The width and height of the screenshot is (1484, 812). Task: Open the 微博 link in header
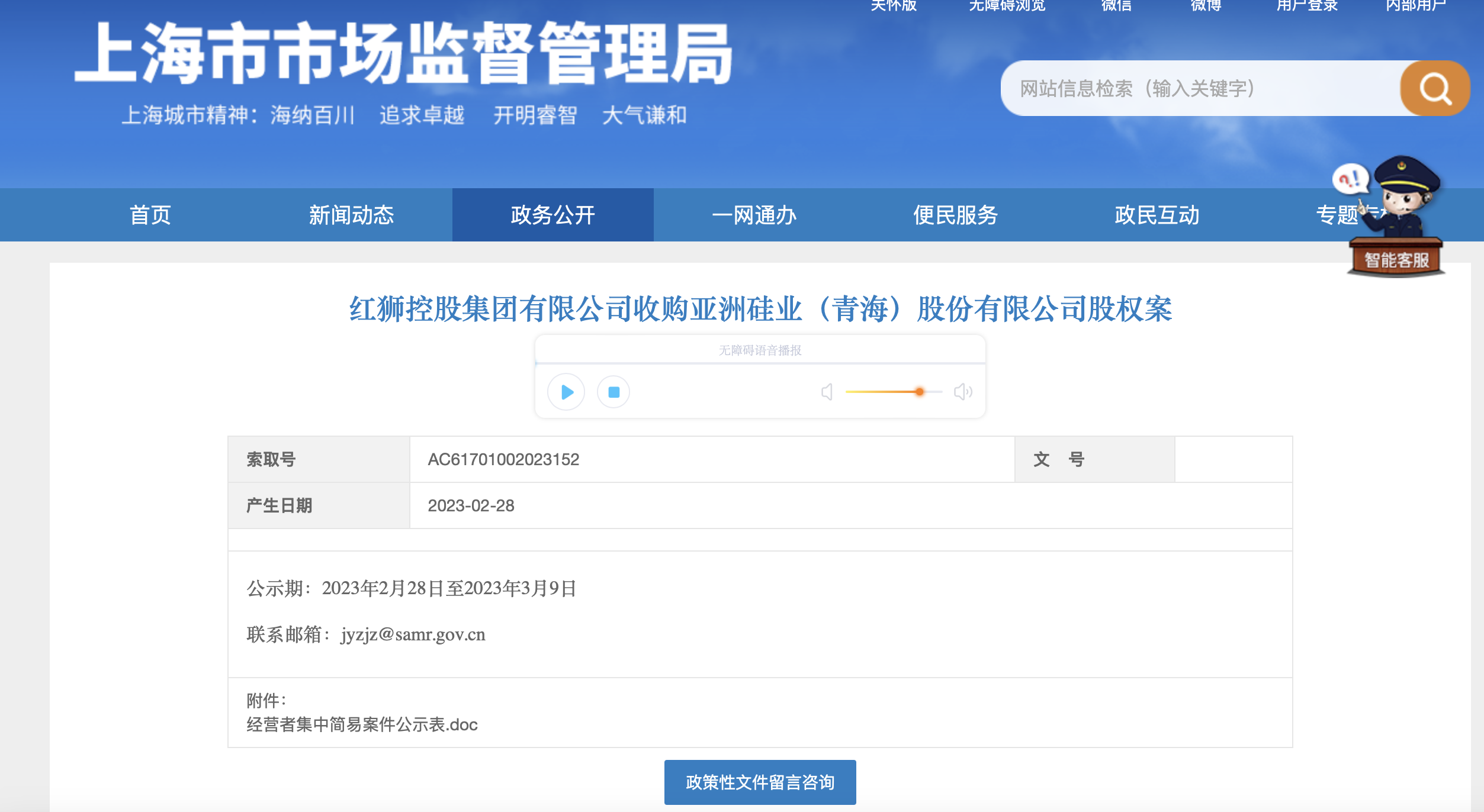click(x=1206, y=6)
